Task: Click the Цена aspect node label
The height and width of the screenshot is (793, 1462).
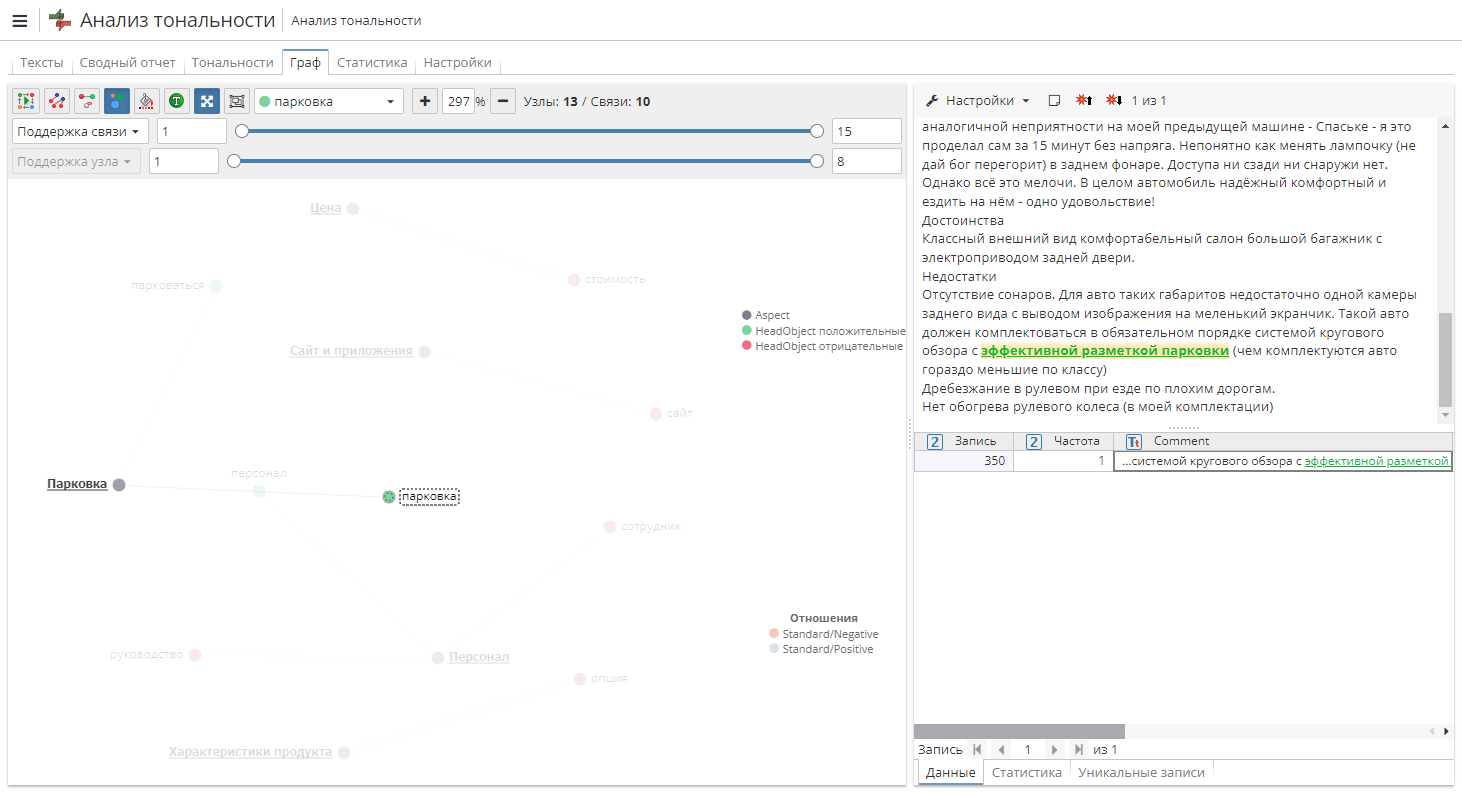Action: pyautogui.click(x=326, y=208)
